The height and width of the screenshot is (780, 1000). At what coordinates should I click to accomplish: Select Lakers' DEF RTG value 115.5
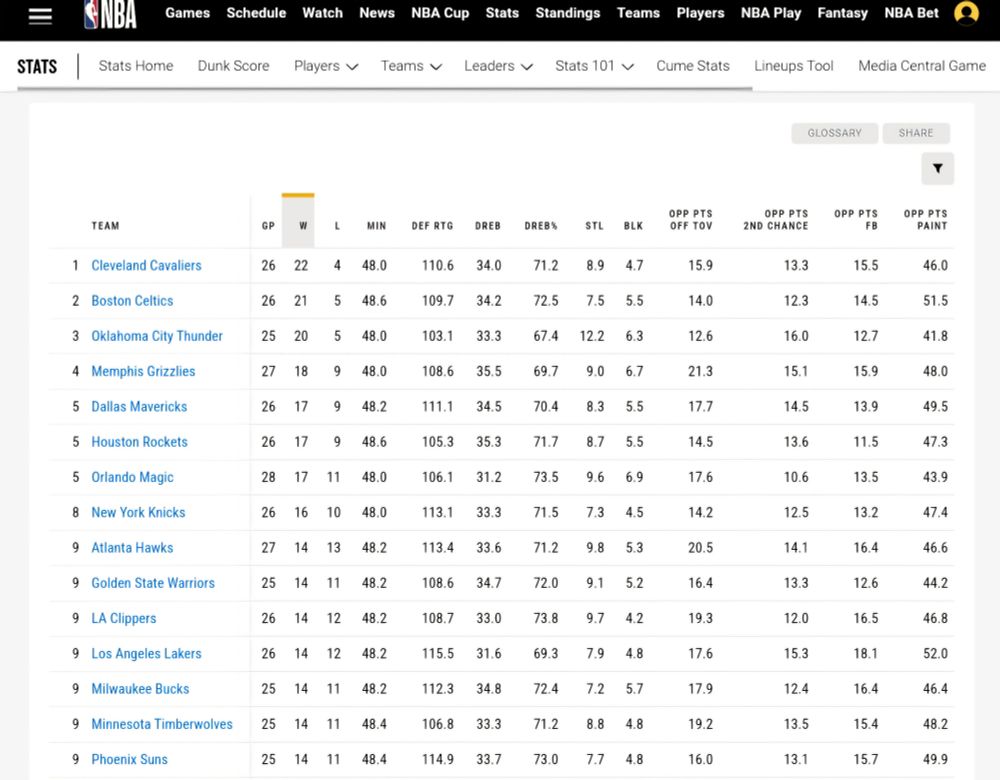(438, 654)
